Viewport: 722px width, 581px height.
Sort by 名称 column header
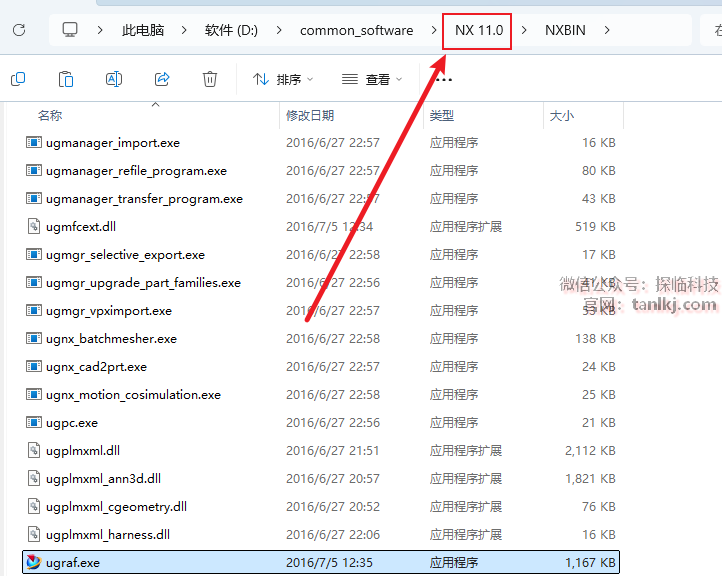[x=50, y=116]
